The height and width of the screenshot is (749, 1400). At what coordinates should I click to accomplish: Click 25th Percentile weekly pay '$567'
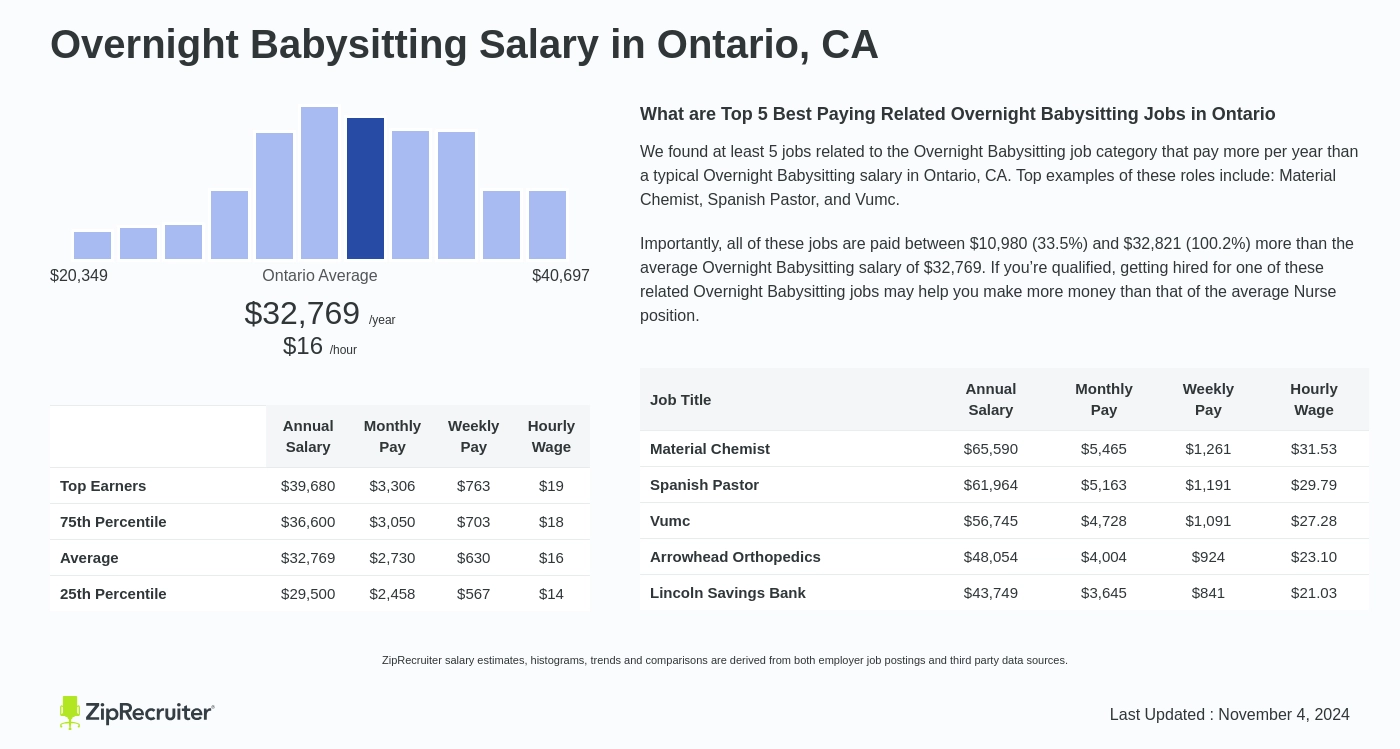point(474,593)
